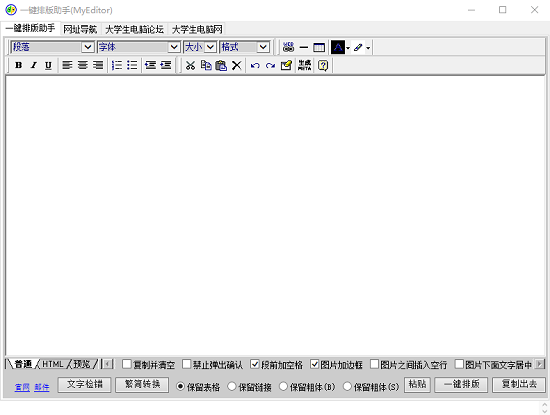Viewport: 550px width, 415px height.
Task: Click the 文字检错 button
Action: [x=85, y=384]
